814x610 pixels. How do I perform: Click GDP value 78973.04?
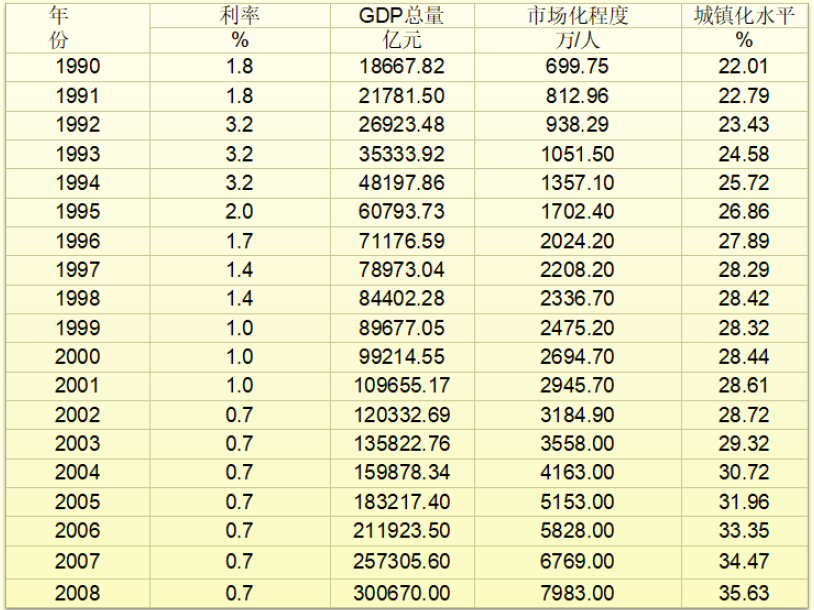[x=402, y=269]
